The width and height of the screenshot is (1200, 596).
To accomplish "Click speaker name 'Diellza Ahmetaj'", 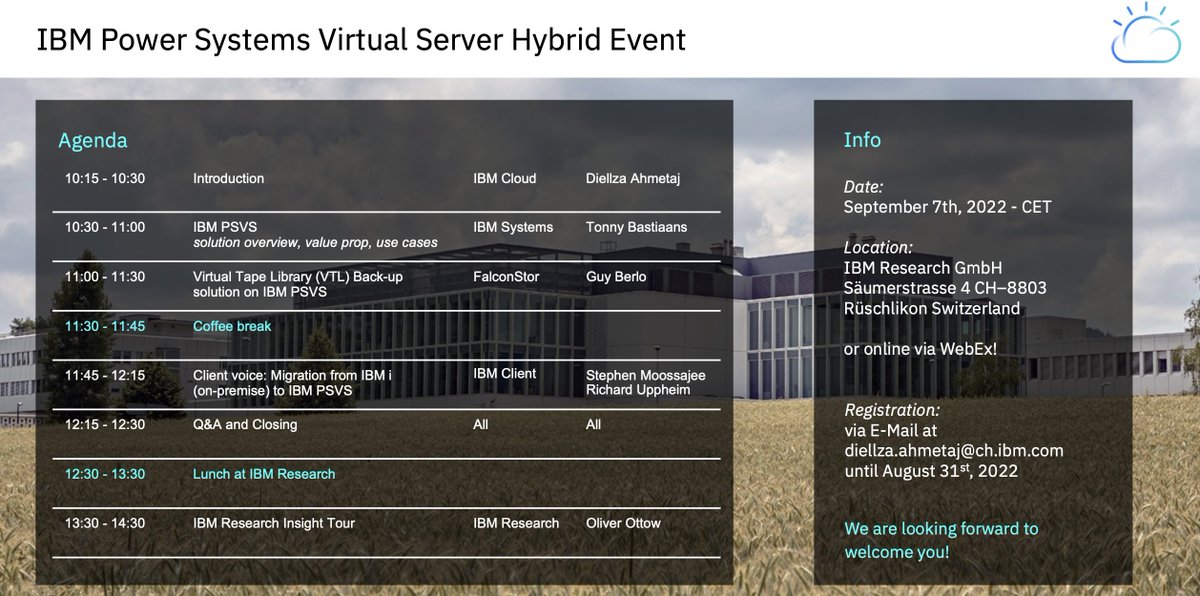I will (635, 178).
